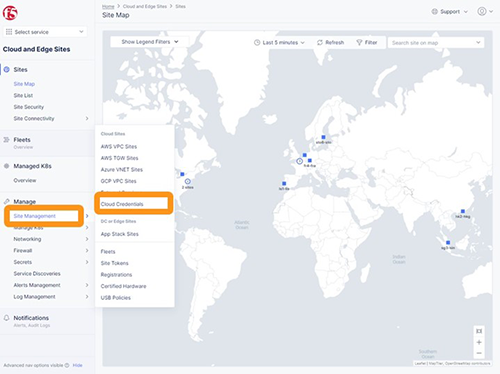Image resolution: width=500 pixels, height=374 pixels.
Task: Click the Hide advanced nav options link
Action: [77, 365]
